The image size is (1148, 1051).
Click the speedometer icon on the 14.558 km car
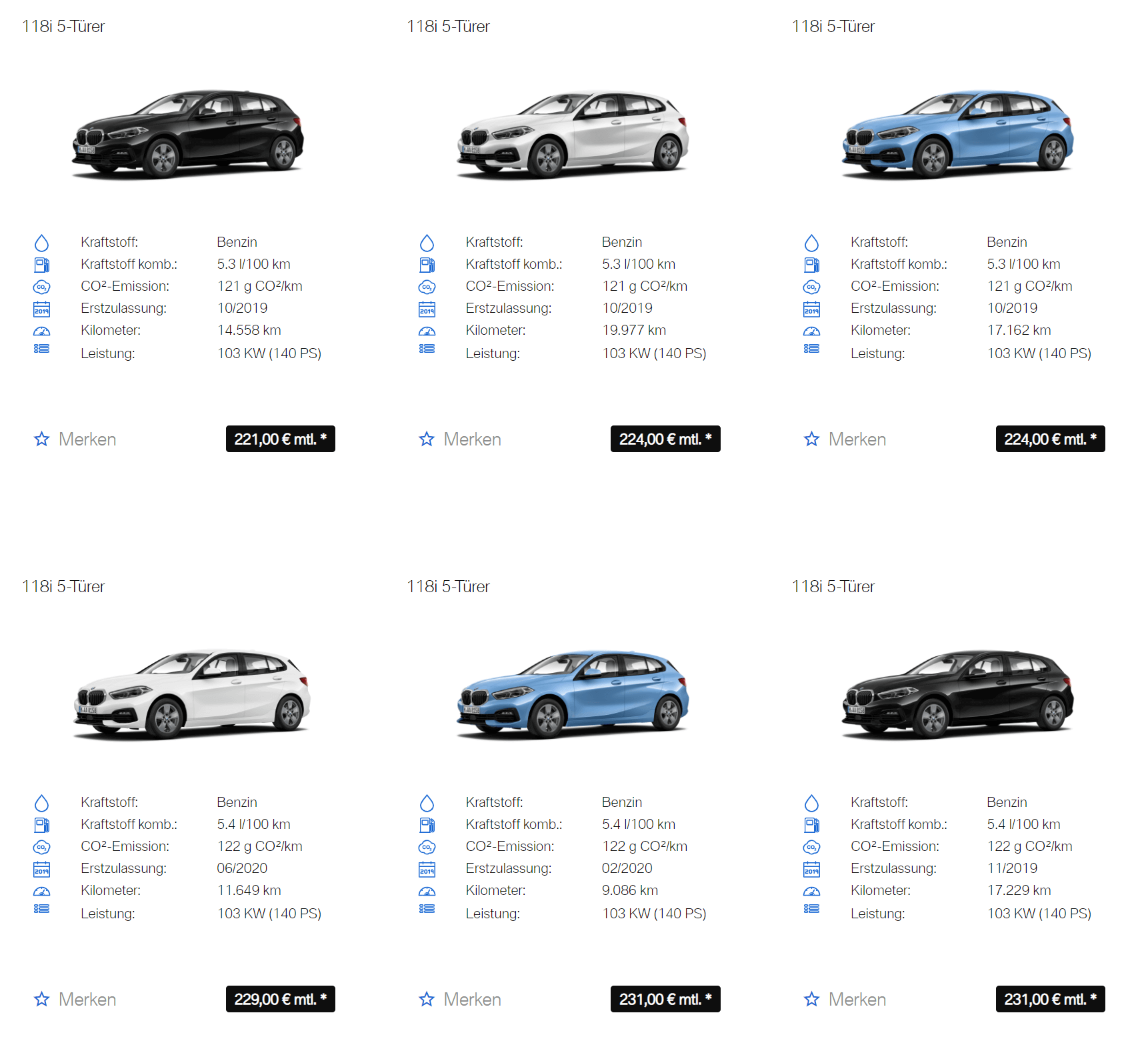41,331
